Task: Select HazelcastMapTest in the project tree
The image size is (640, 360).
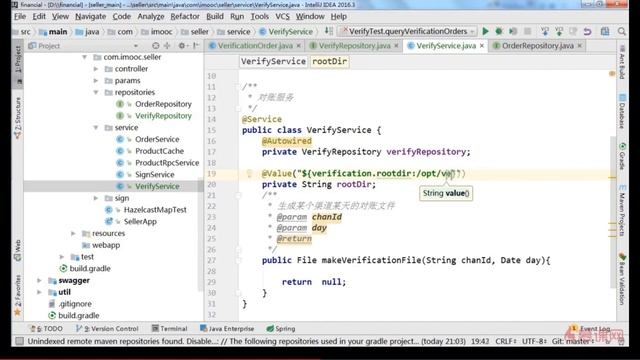Action: [x=155, y=210]
